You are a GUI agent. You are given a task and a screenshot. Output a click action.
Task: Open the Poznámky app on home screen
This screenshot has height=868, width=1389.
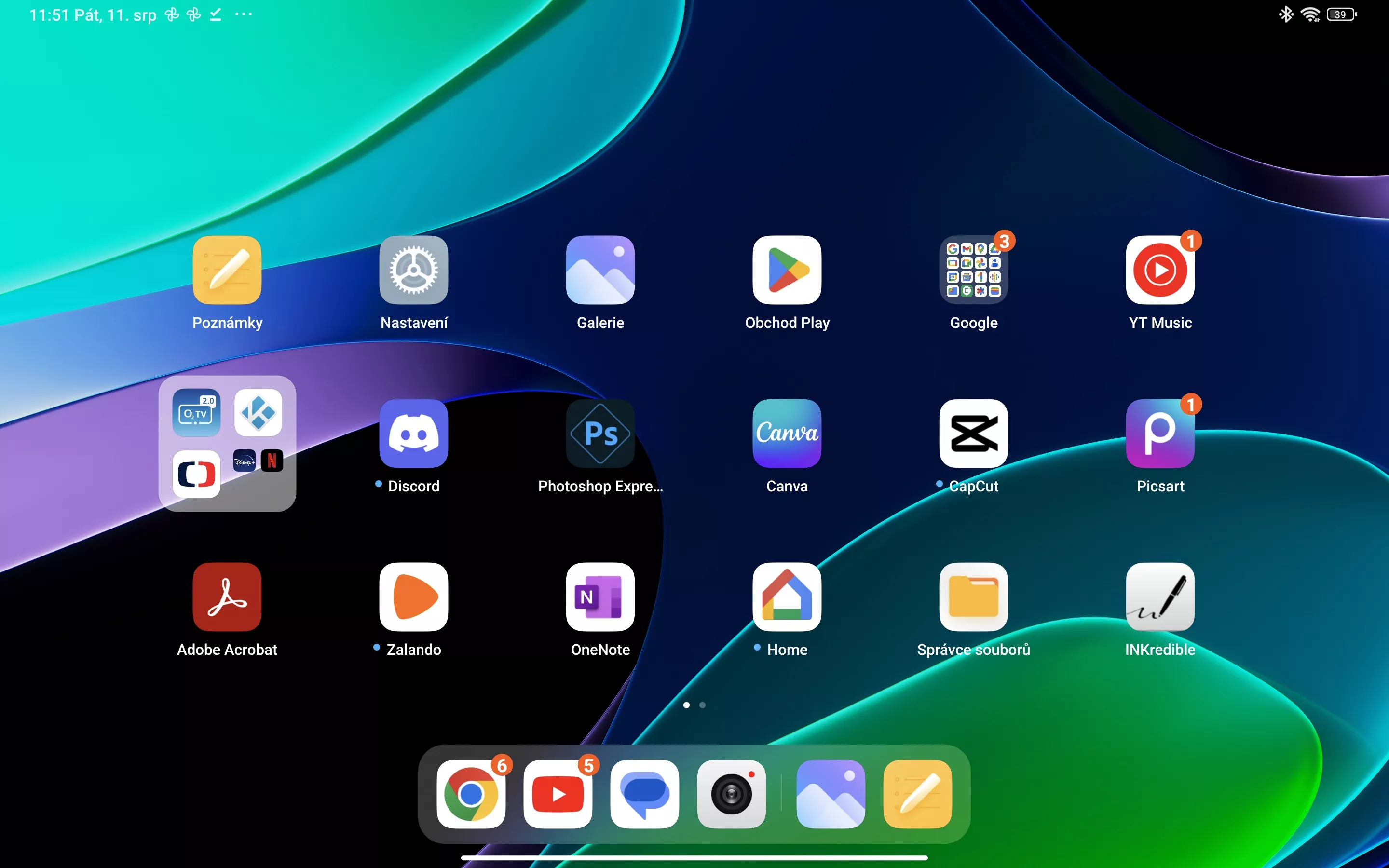click(x=227, y=270)
